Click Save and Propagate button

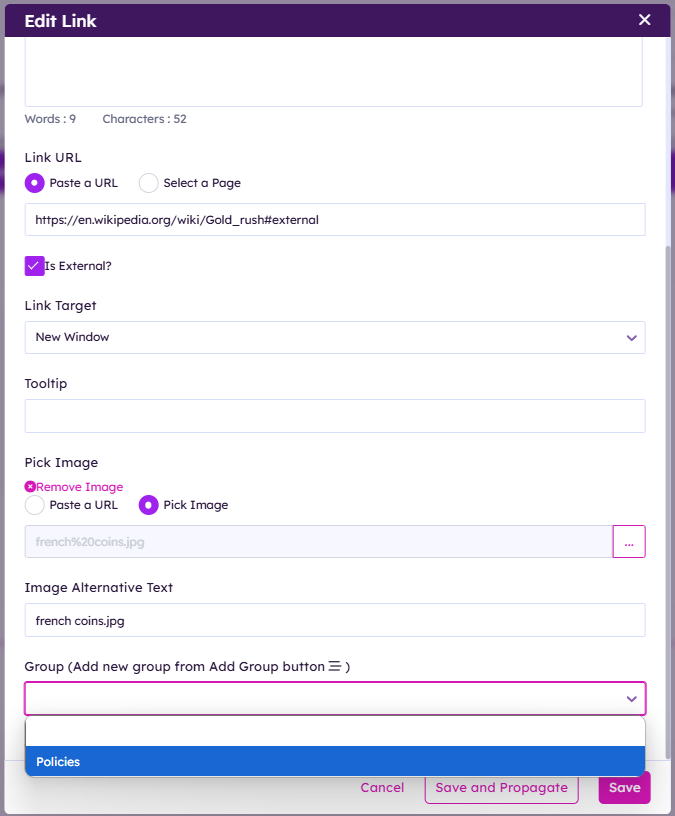coord(501,788)
